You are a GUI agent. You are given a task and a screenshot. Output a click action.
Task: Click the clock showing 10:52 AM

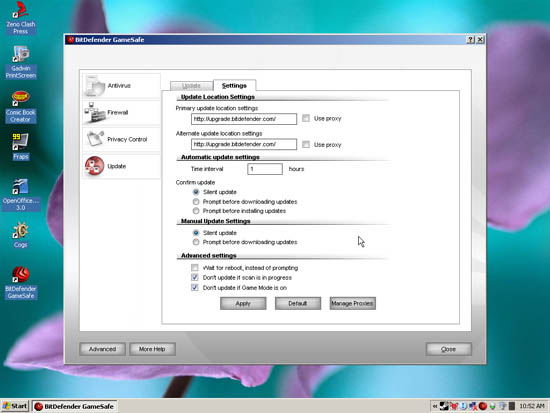pos(532,406)
